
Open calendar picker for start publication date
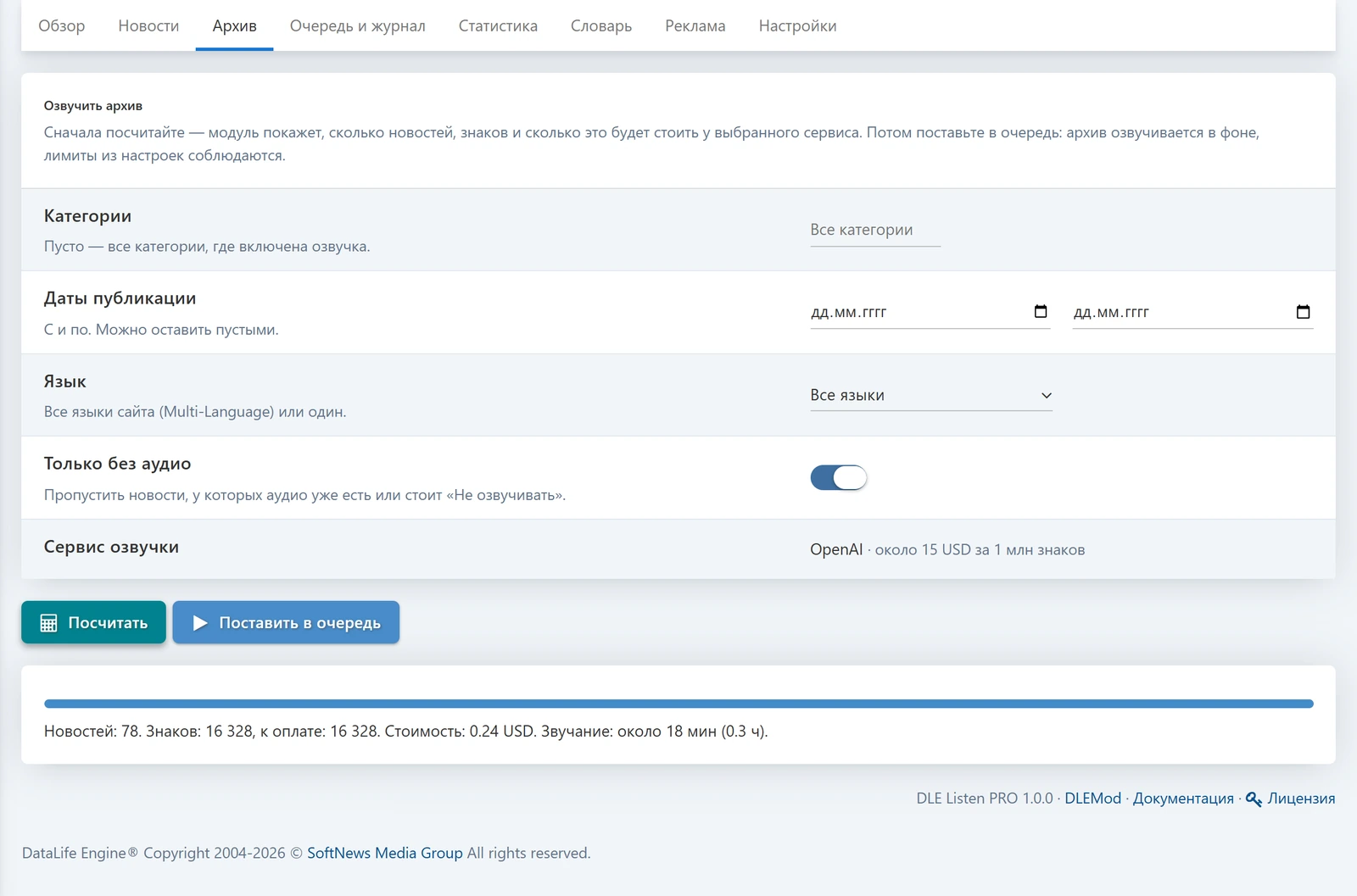click(1041, 311)
